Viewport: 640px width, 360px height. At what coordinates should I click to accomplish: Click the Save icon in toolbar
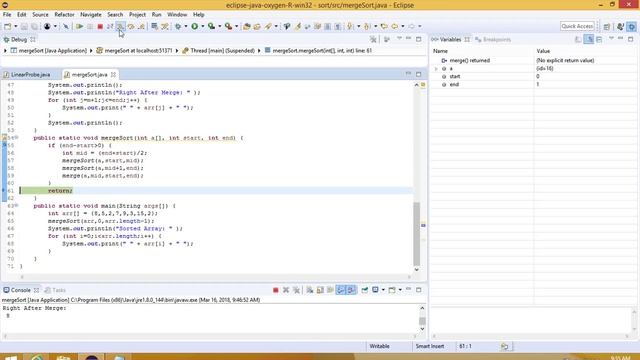(x=24, y=27)
